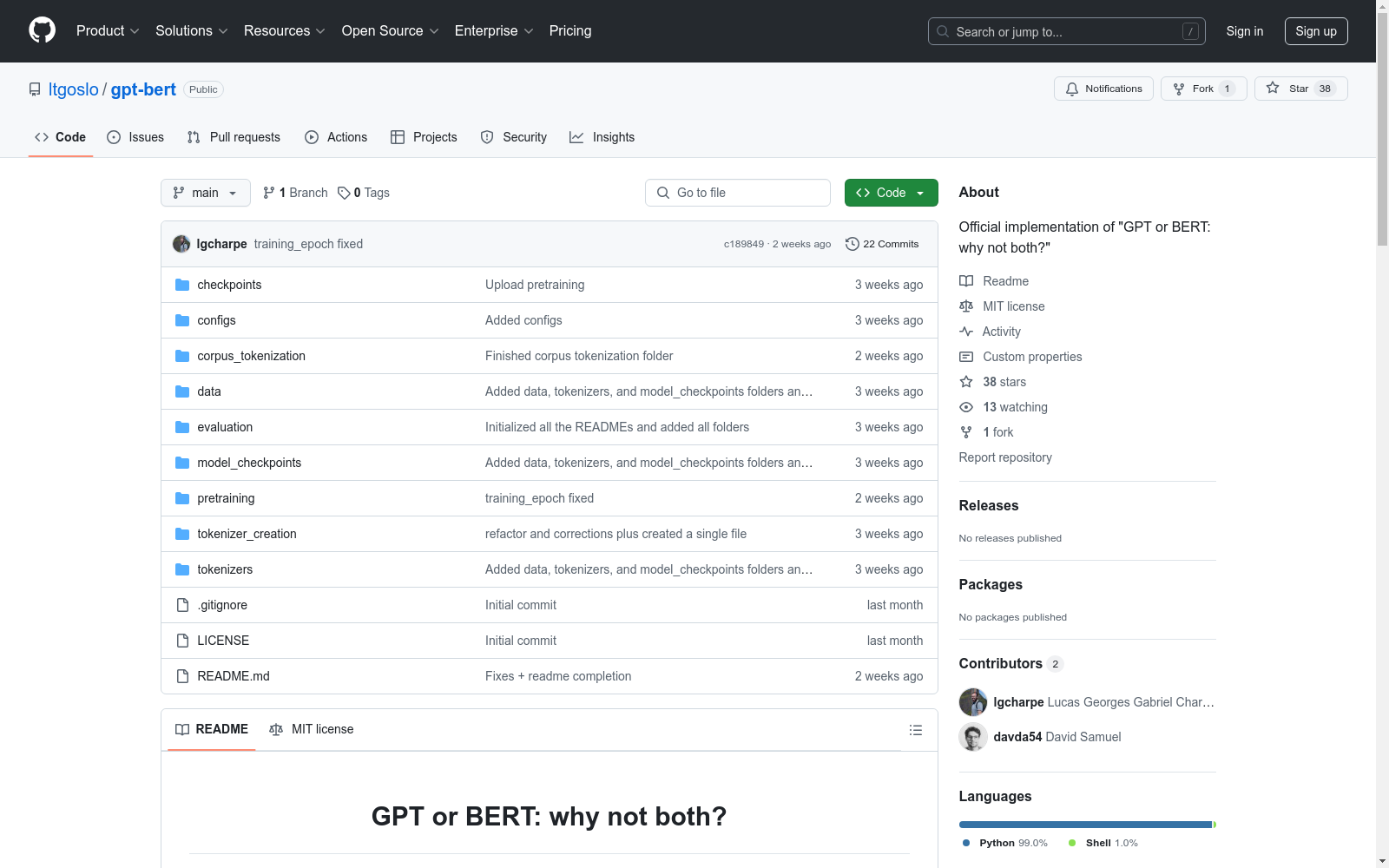Viewport: 1389px width, 868px height.
Task: Expand the Resources menu
Action: 285,30
